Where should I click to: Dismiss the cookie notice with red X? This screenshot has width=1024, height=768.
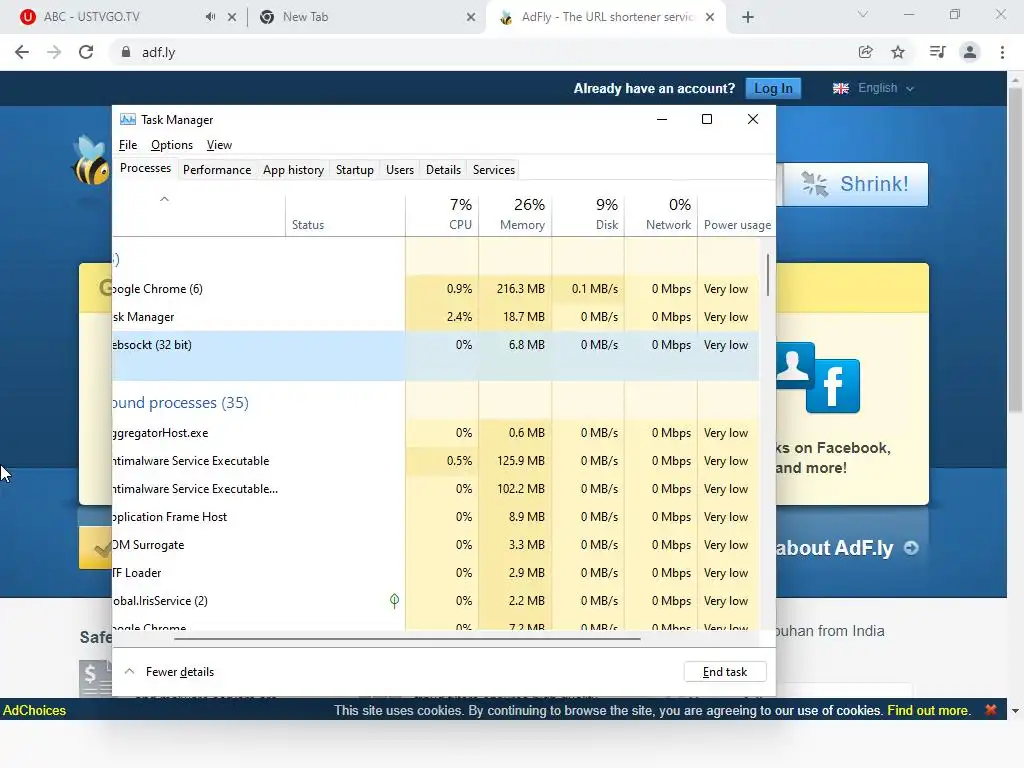(x=991, y=710)
